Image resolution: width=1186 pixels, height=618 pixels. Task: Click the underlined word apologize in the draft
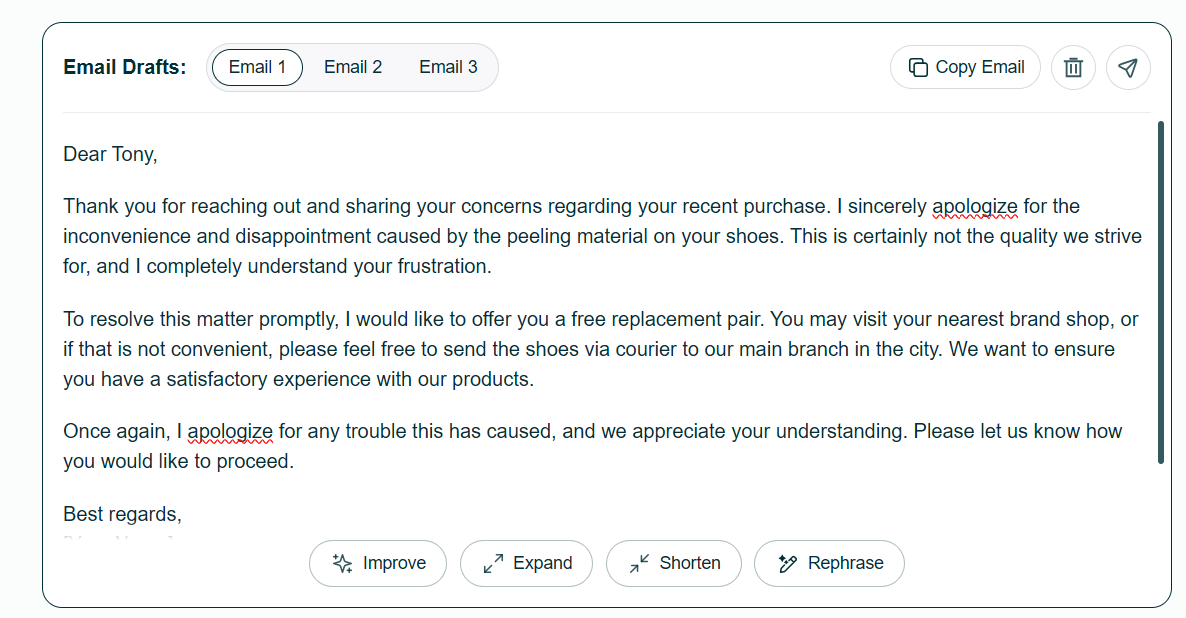pos(975,206)
